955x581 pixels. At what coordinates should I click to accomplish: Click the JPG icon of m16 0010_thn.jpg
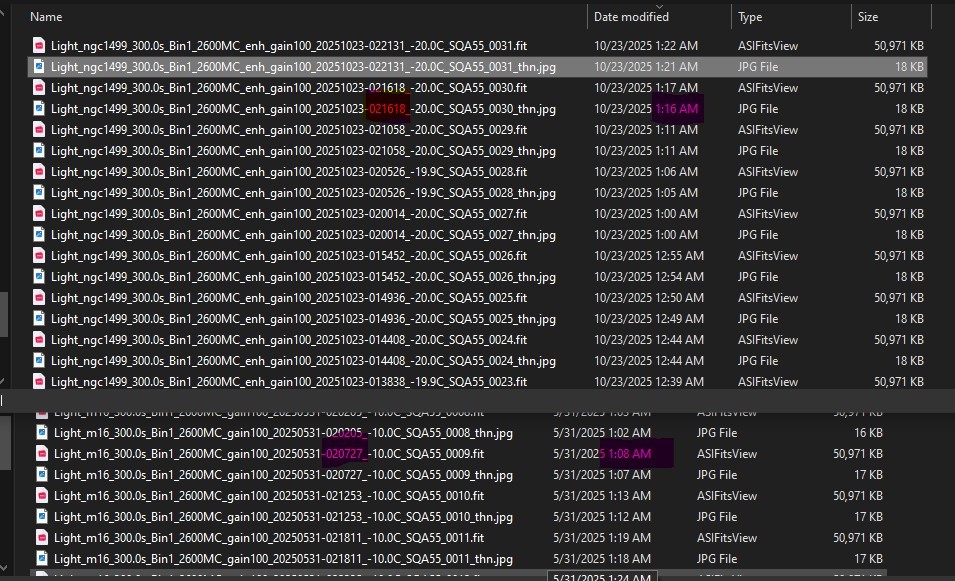[x=42, y=516]
